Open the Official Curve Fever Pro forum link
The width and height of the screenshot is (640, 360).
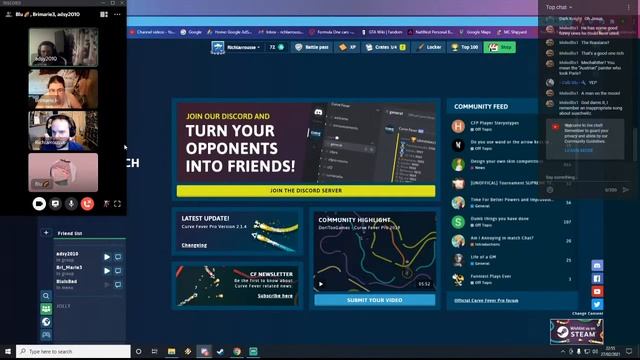(486, 300)
